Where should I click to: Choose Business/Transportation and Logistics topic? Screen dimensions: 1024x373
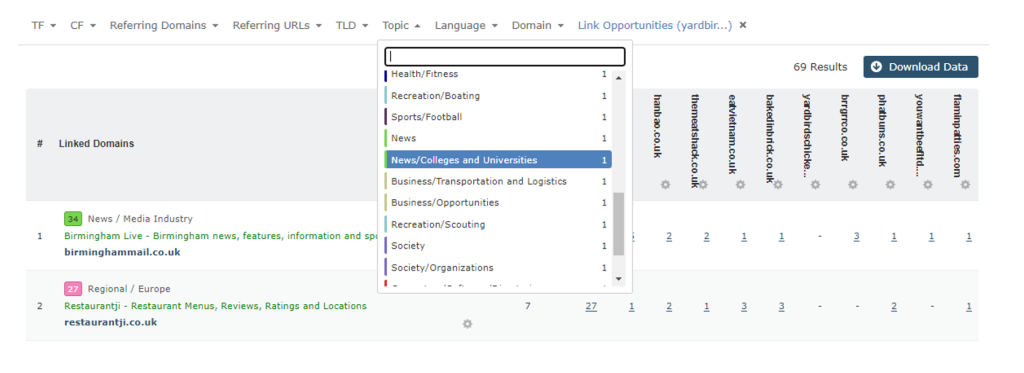498,182
